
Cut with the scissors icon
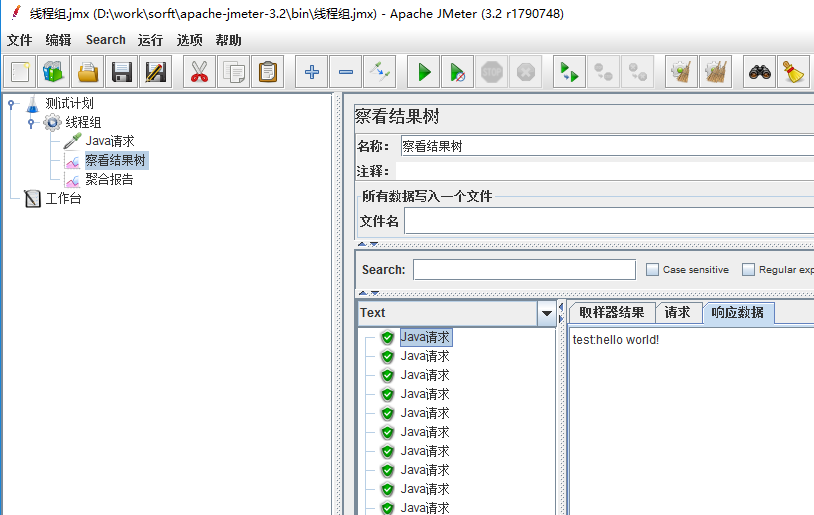(199, 72)
